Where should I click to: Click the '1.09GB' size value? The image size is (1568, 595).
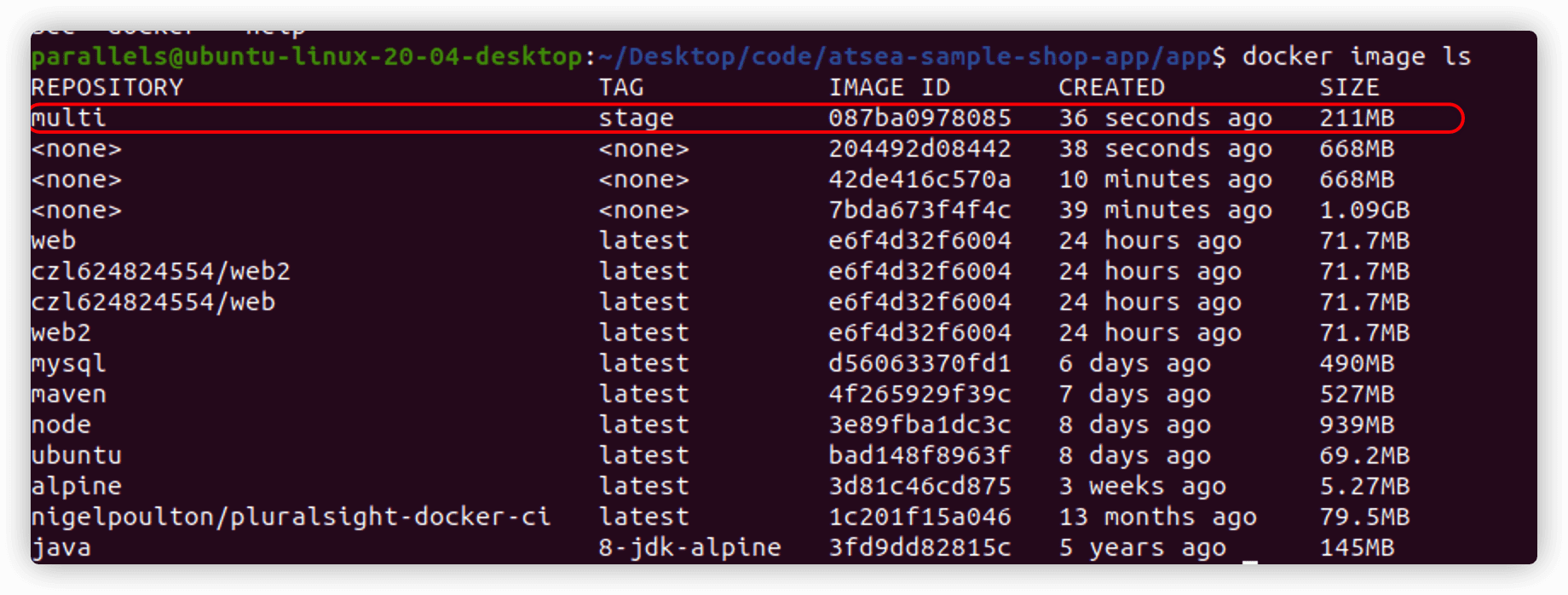tap(1364, 210)
